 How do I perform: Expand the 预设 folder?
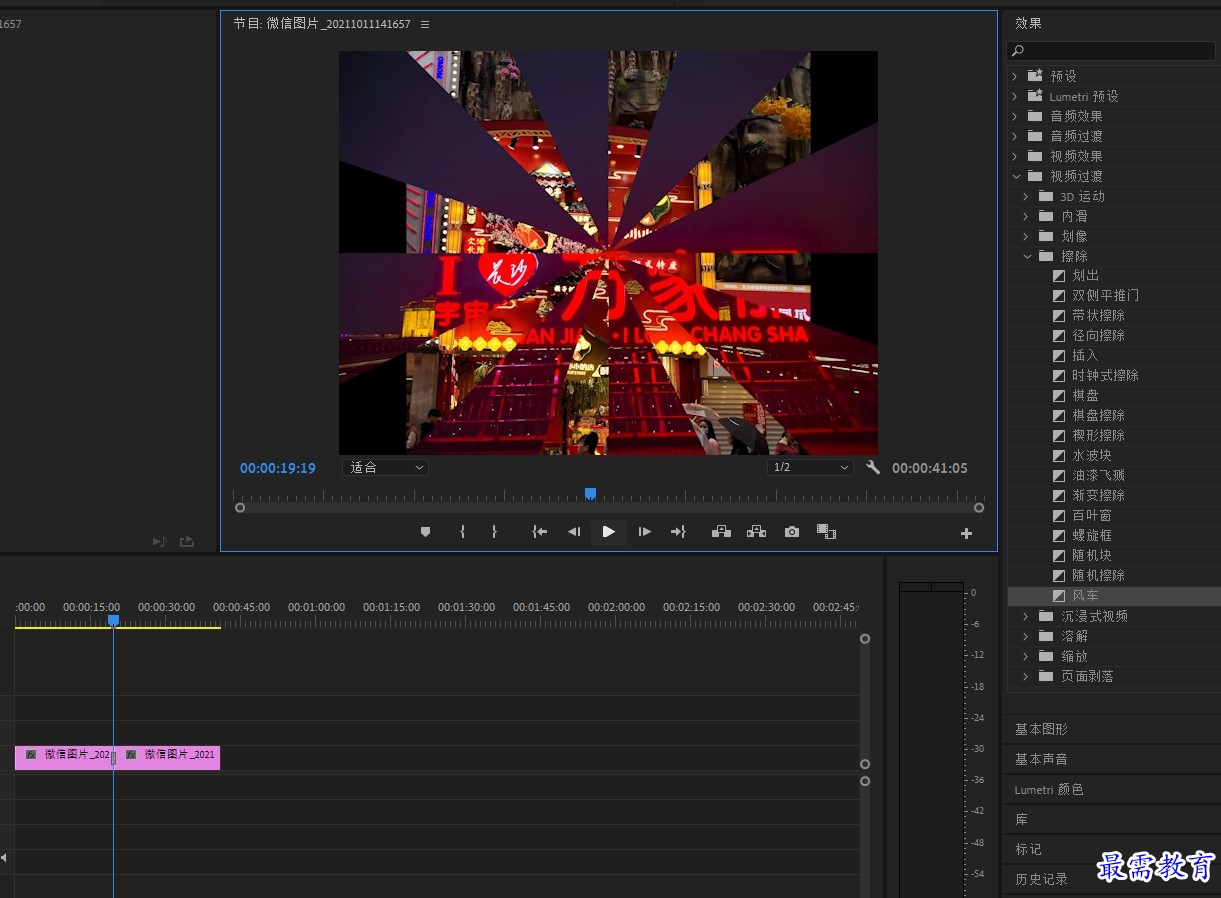pyautogui.click(x=1015, y=76)
